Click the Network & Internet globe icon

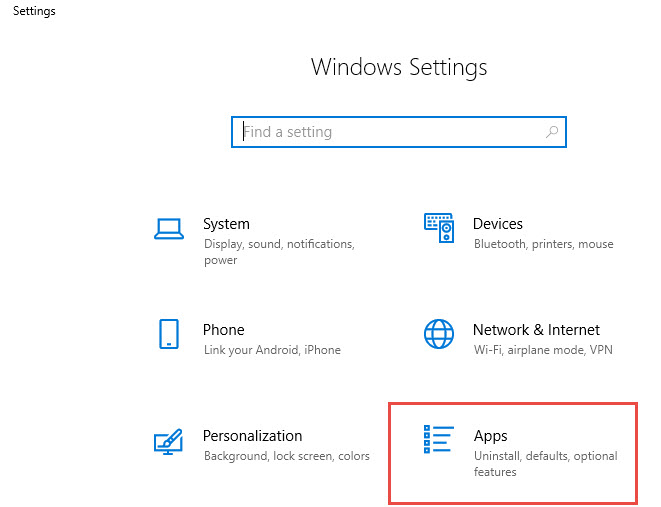click(x=438, y=334)
